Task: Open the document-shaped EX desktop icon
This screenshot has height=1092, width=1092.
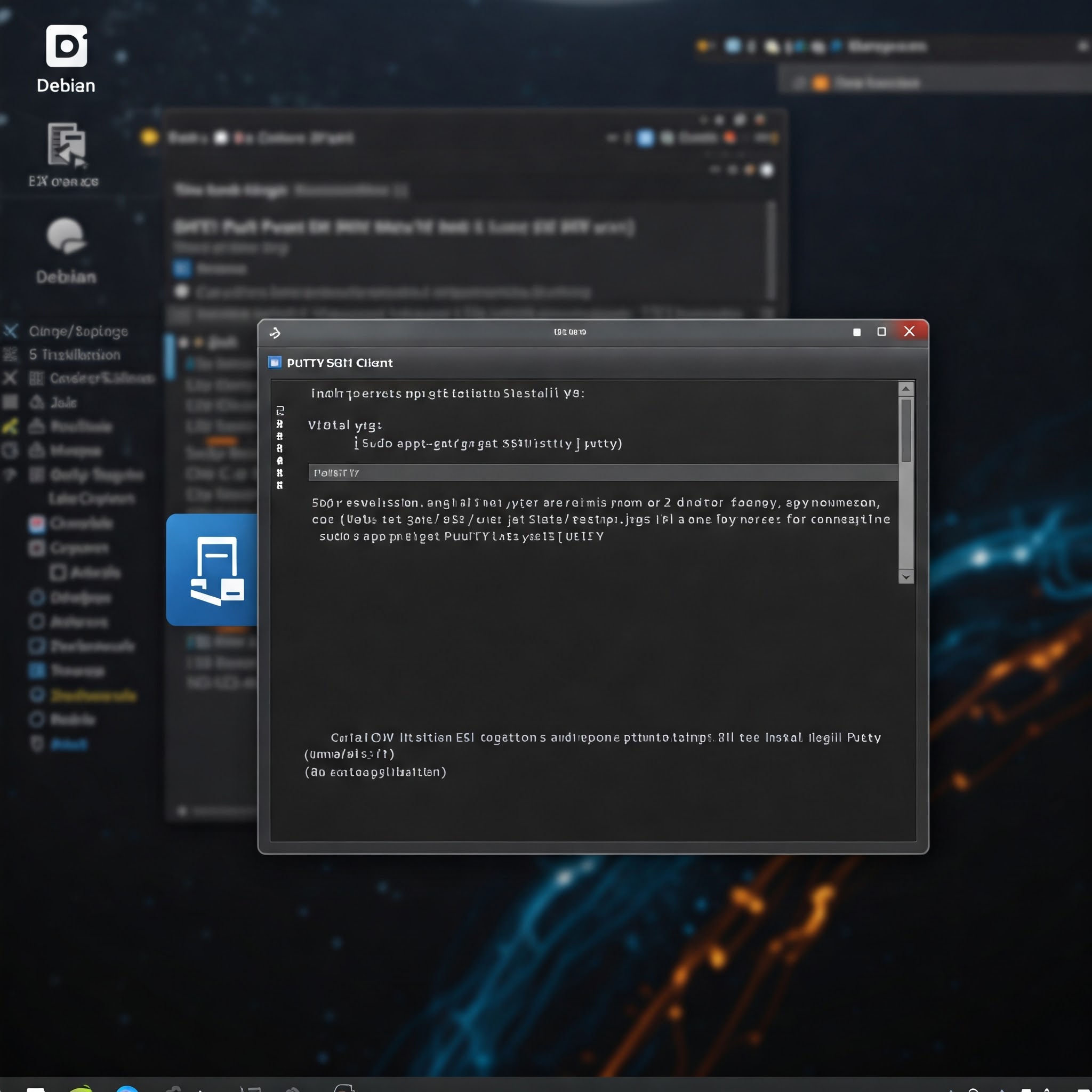Action: [66, 145]
